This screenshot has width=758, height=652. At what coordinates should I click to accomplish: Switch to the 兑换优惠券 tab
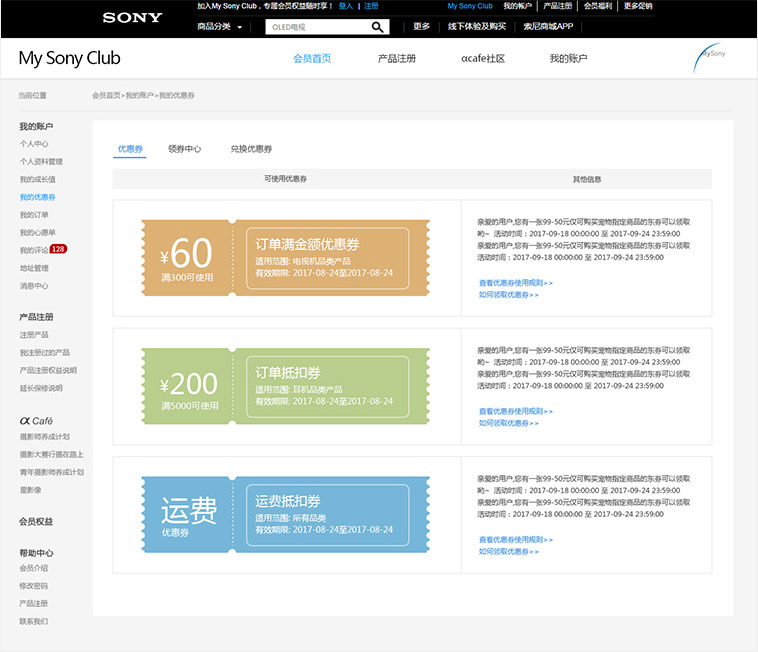[x=251, y=149]
